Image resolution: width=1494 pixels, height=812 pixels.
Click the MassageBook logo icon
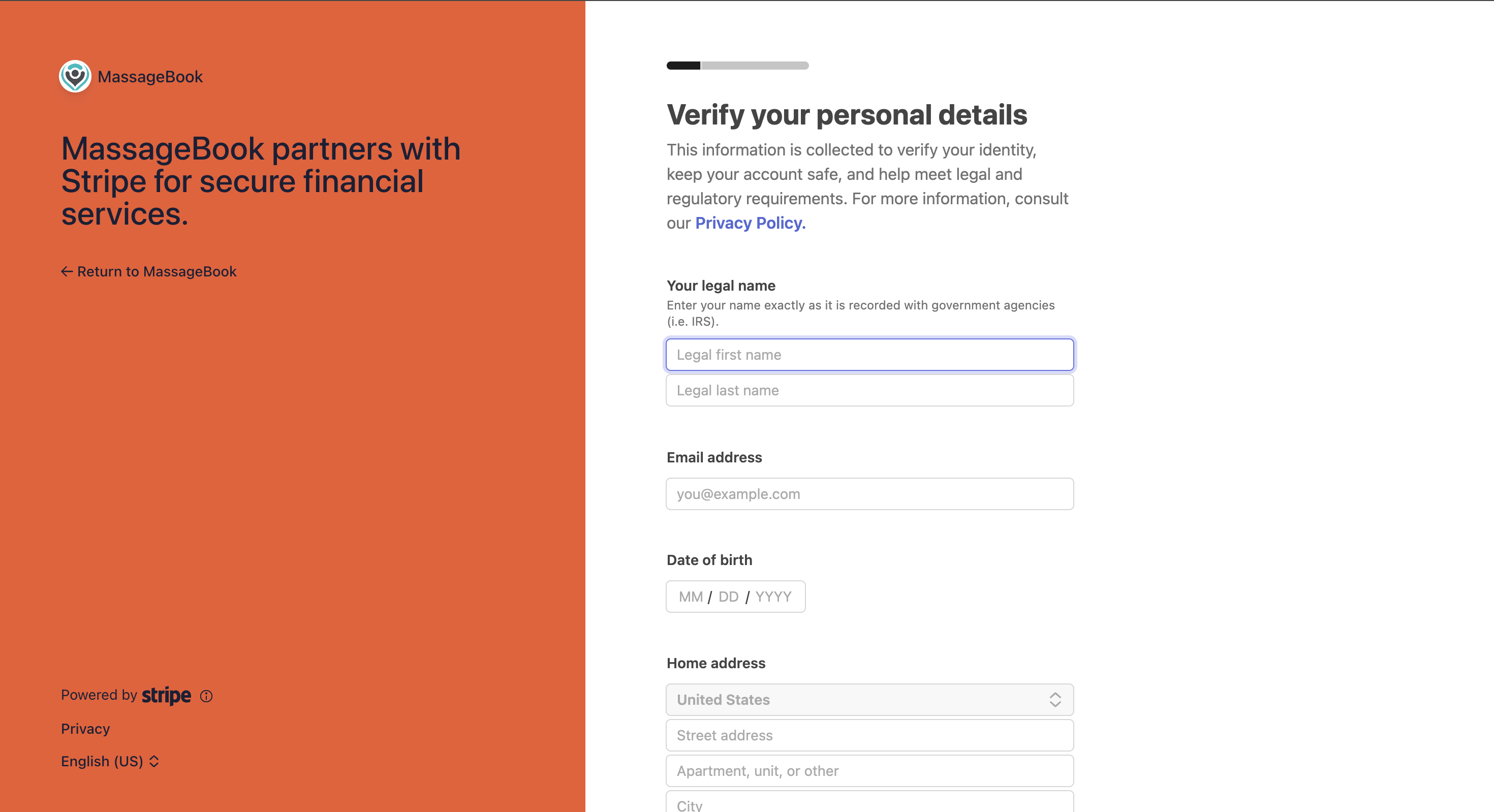click(x=75, y=76)
